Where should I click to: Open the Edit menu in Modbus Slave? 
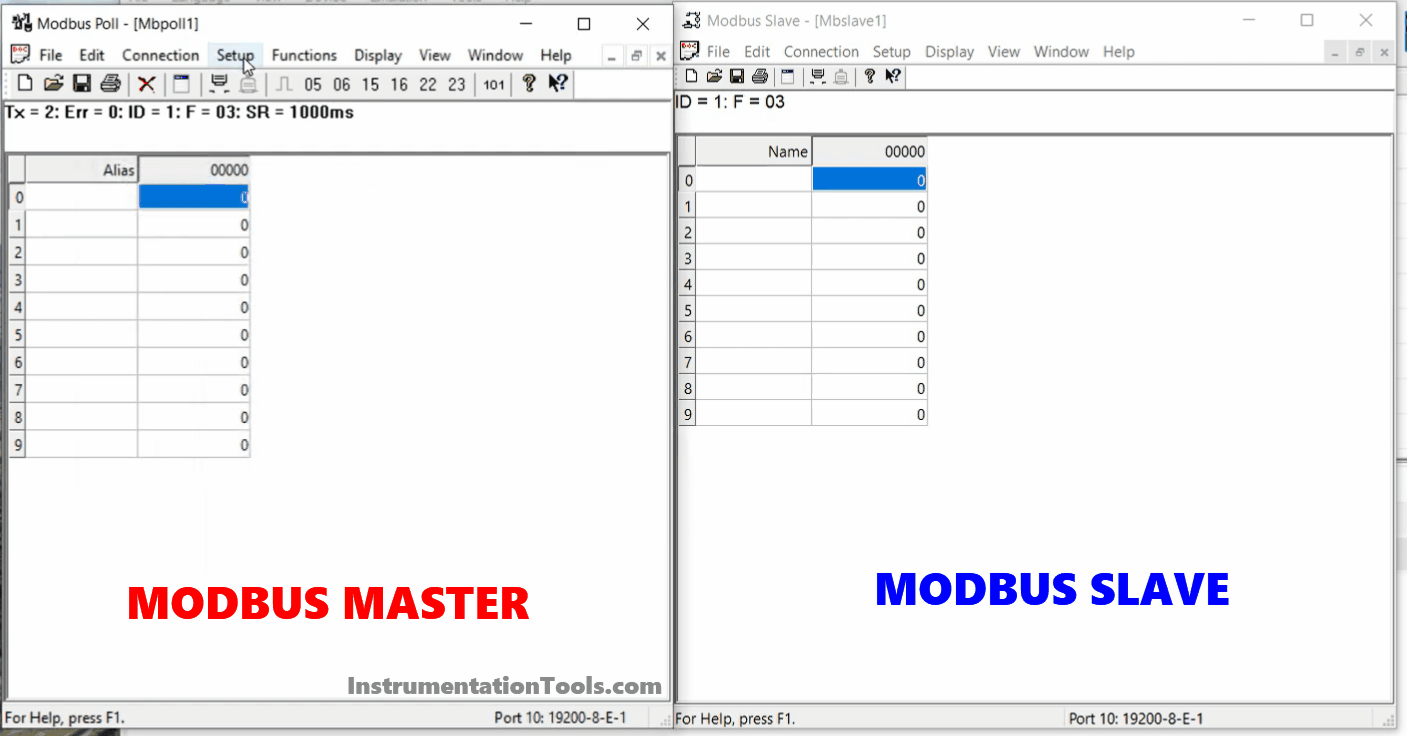(x=757, y=51)
